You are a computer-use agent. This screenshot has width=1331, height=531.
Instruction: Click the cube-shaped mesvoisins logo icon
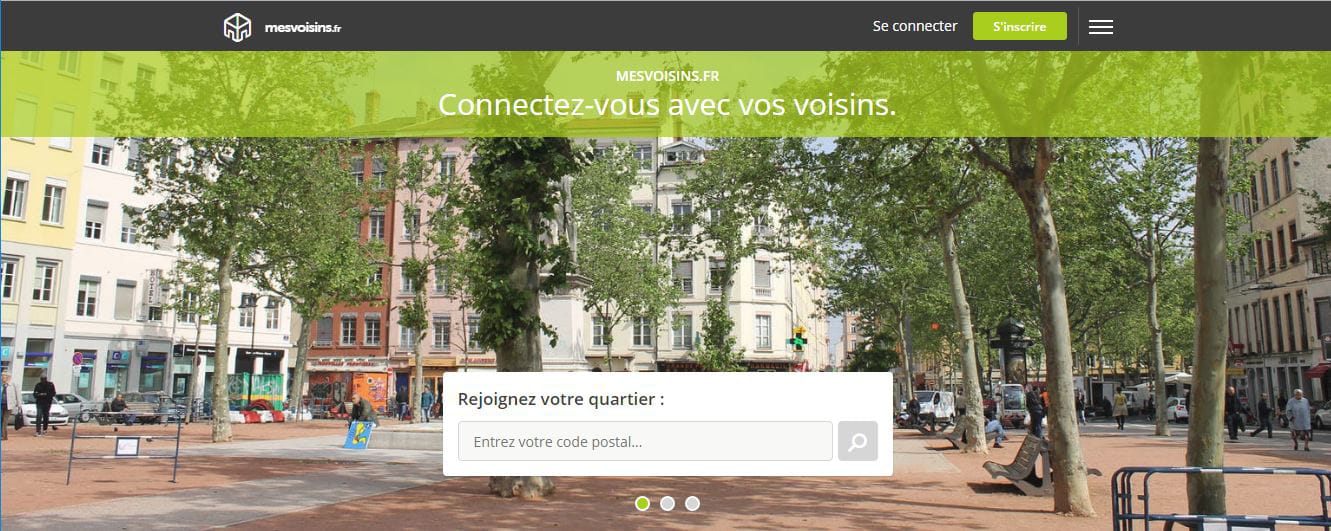(x=237, y=27)
